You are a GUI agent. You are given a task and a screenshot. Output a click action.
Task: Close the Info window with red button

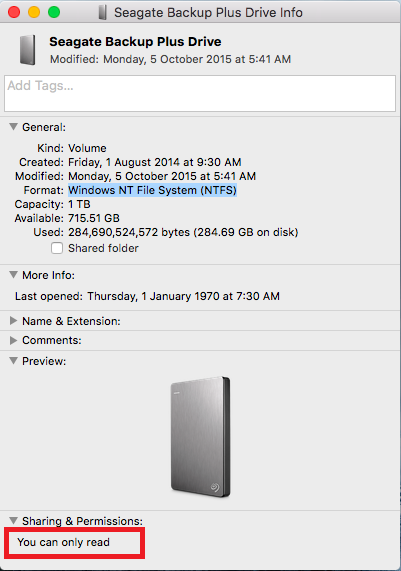click(14, 12)
